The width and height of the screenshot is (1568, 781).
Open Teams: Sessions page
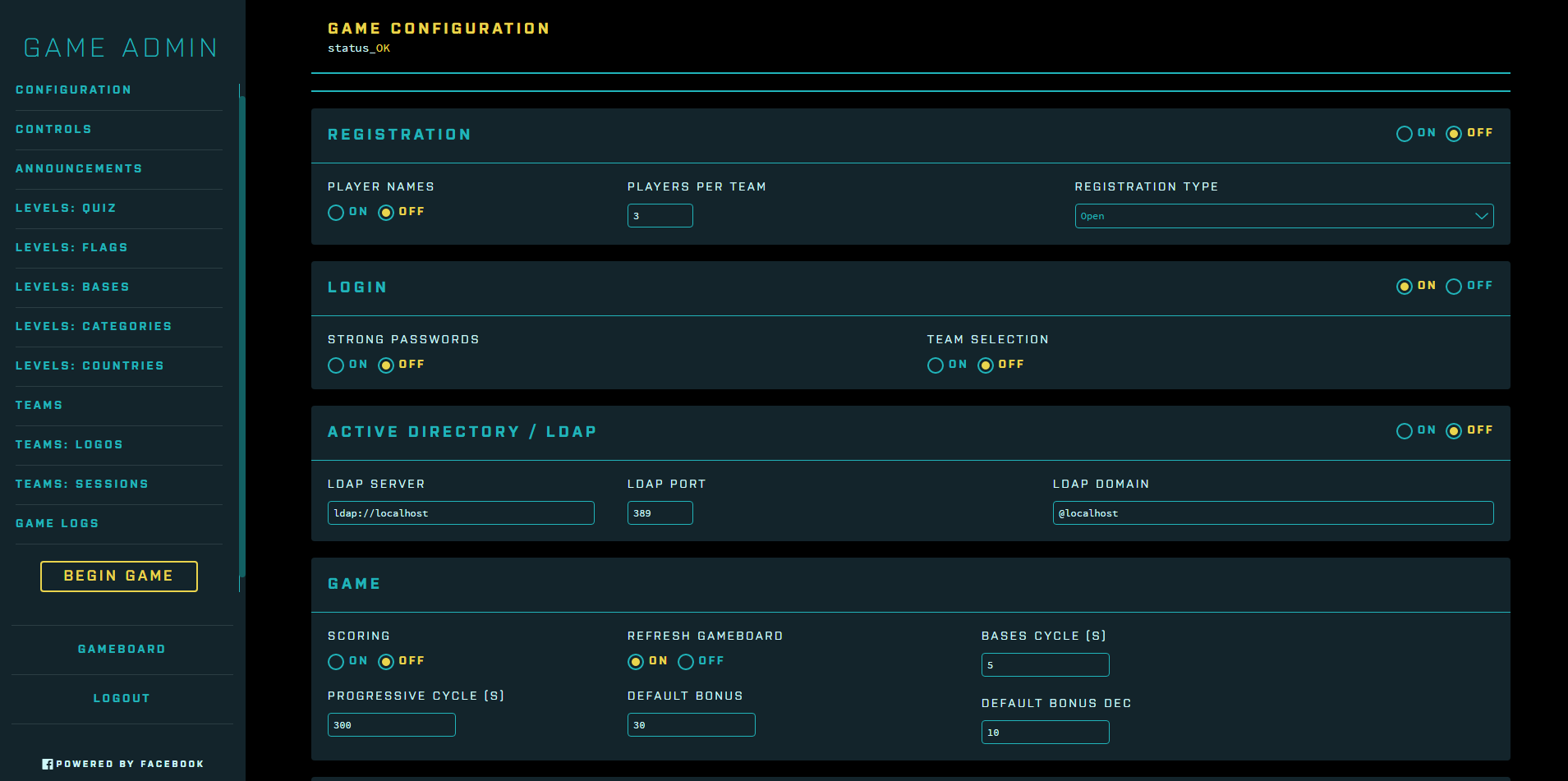(x=82, y=485)
